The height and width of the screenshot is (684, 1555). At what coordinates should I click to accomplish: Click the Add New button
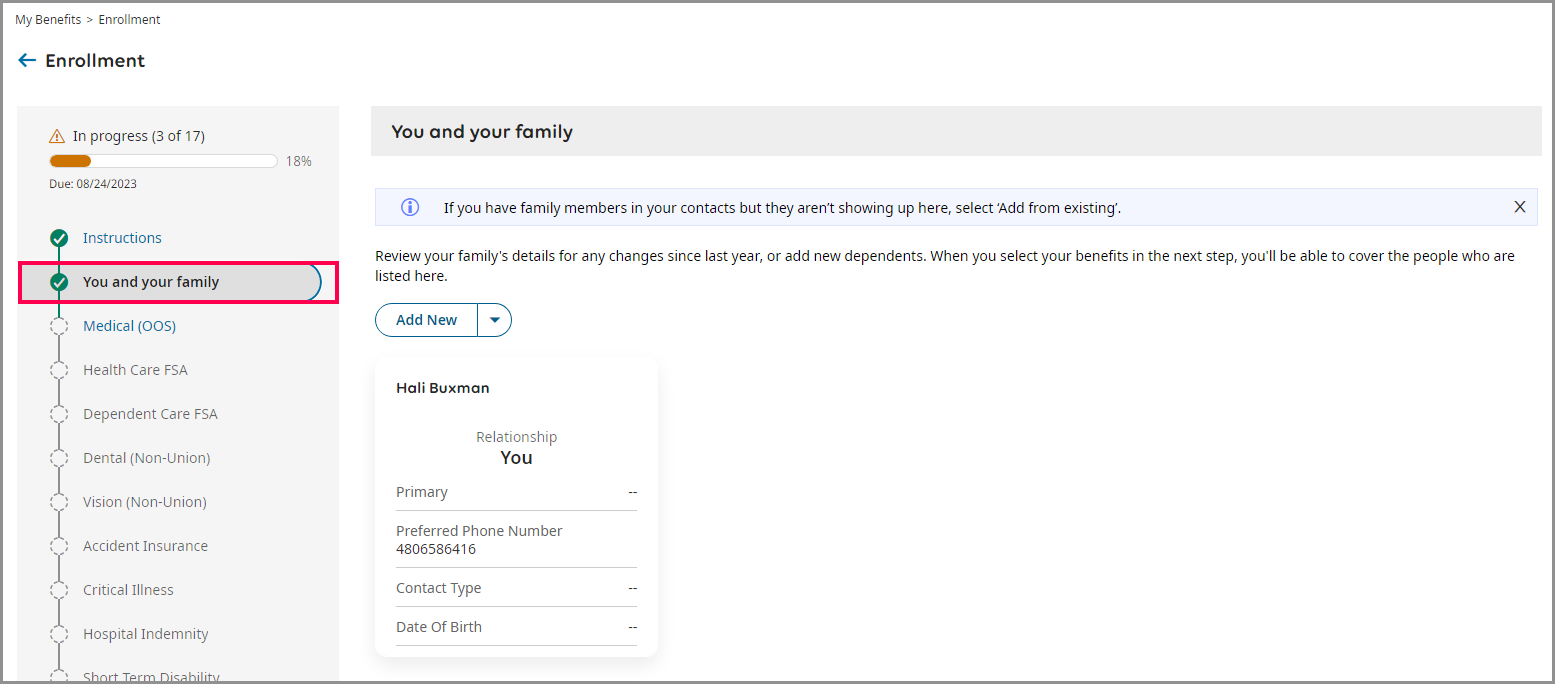click(x=427, y=320)
